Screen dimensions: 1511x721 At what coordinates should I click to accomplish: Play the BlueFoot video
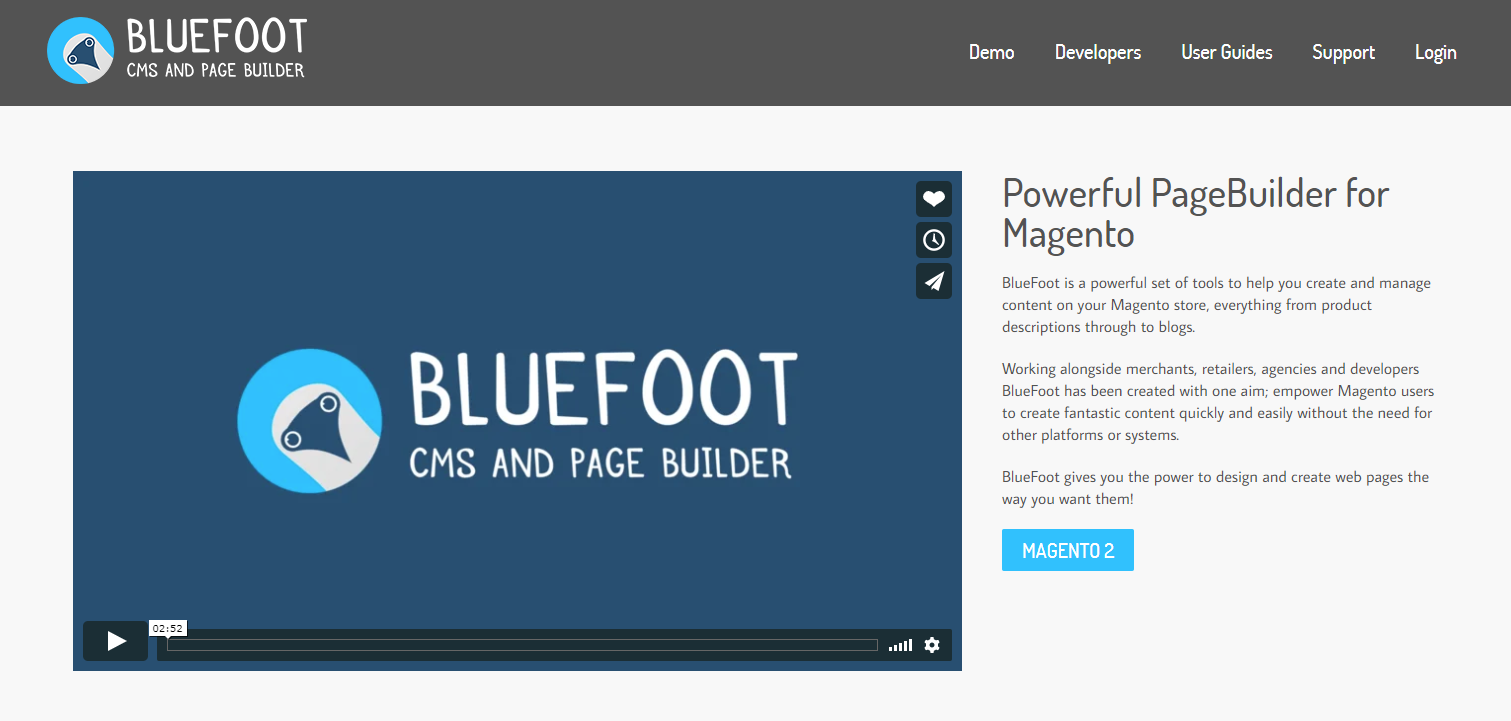pos(115,641)
